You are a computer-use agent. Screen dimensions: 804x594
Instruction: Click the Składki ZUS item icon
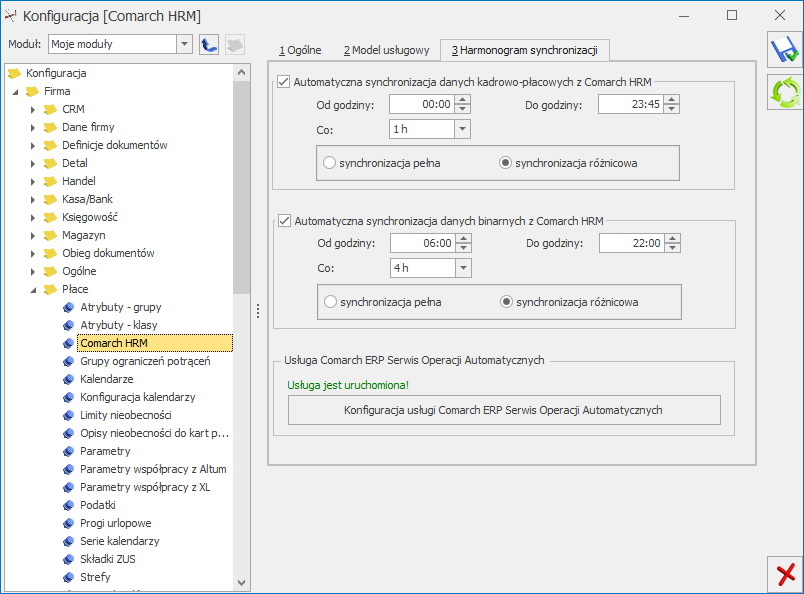68,559
